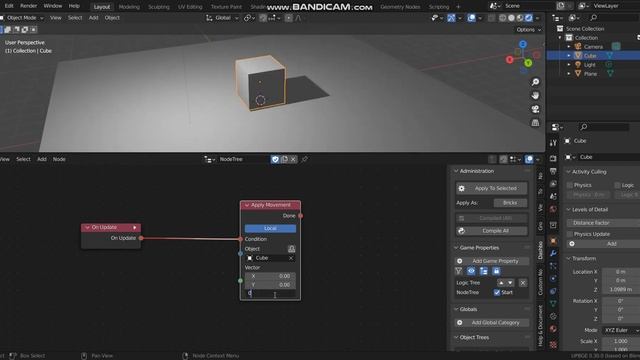Screen dimensions: 640x360
Task: Click the search icon in the outliner
Action: point(593,18)
